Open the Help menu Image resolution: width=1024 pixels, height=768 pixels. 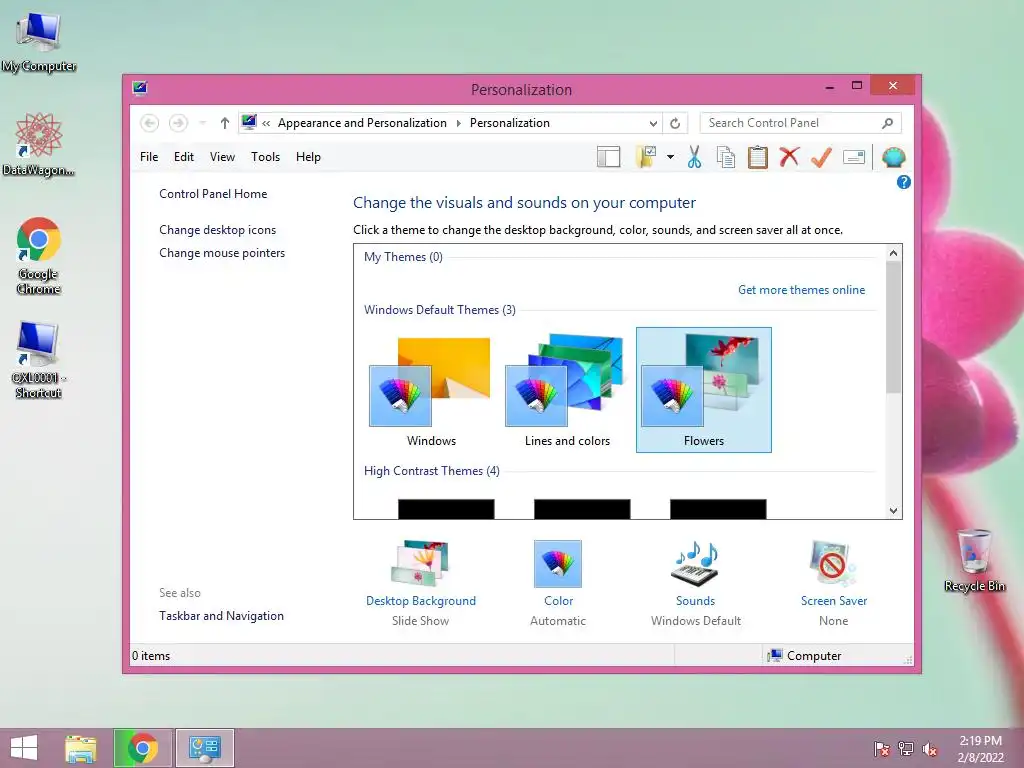[308, 157]
